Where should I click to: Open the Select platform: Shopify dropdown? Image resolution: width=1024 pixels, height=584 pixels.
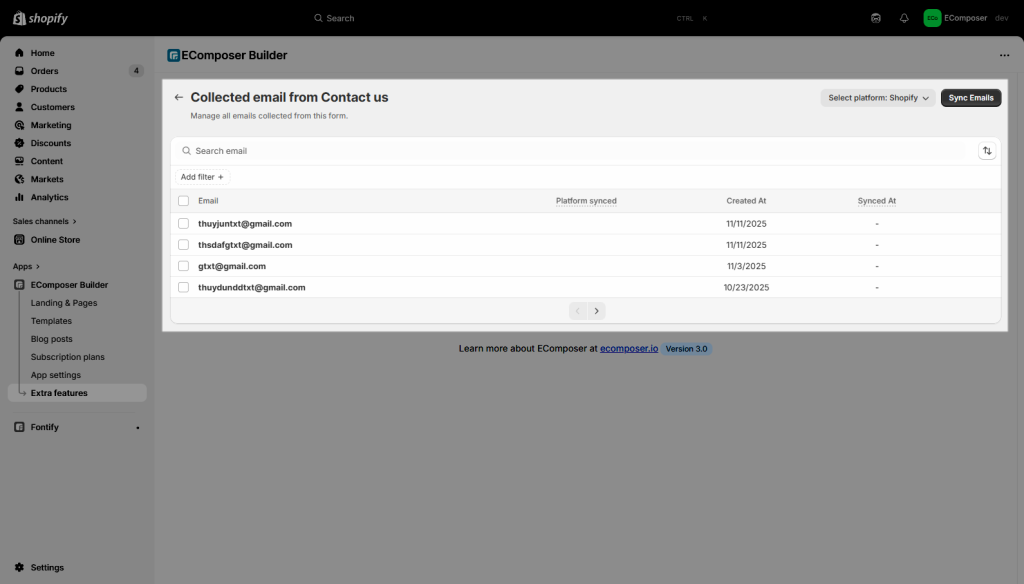(x=878, y=98)
